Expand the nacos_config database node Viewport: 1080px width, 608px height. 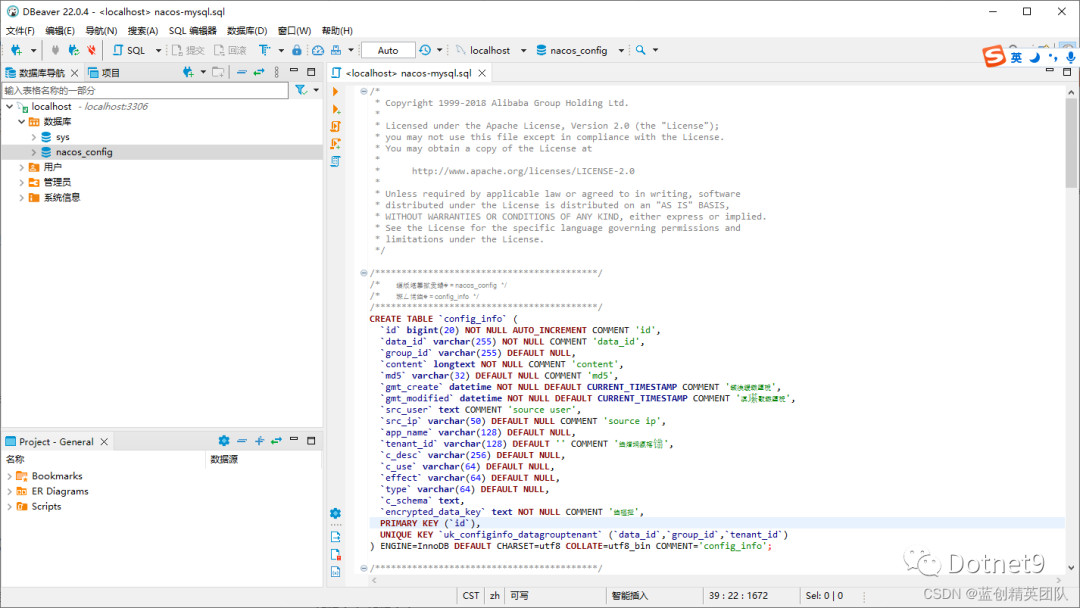tap(34, 152)
